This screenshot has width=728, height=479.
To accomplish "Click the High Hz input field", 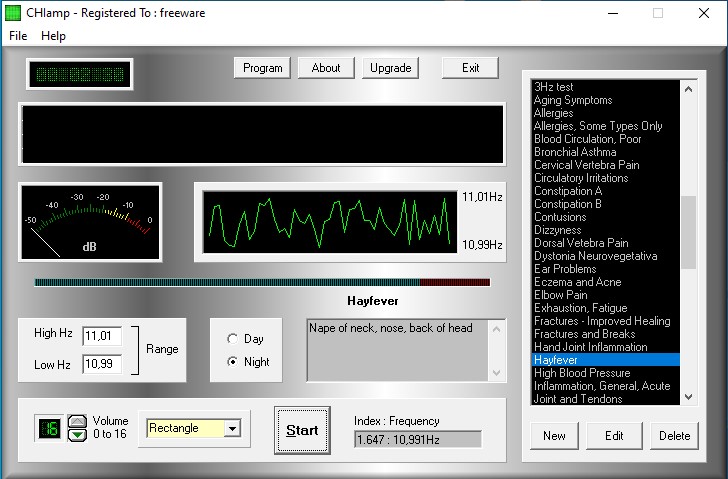I will pos(102,335).
